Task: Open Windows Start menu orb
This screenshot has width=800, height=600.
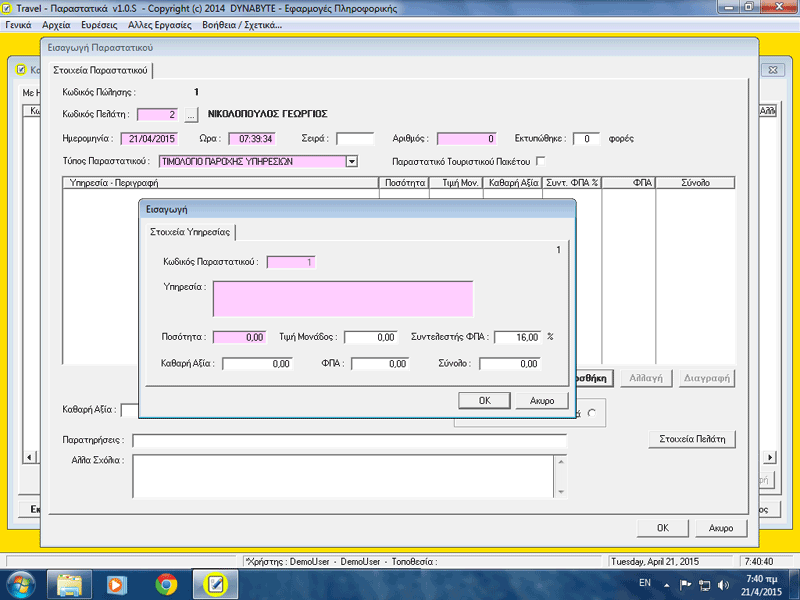Action: 19,585
